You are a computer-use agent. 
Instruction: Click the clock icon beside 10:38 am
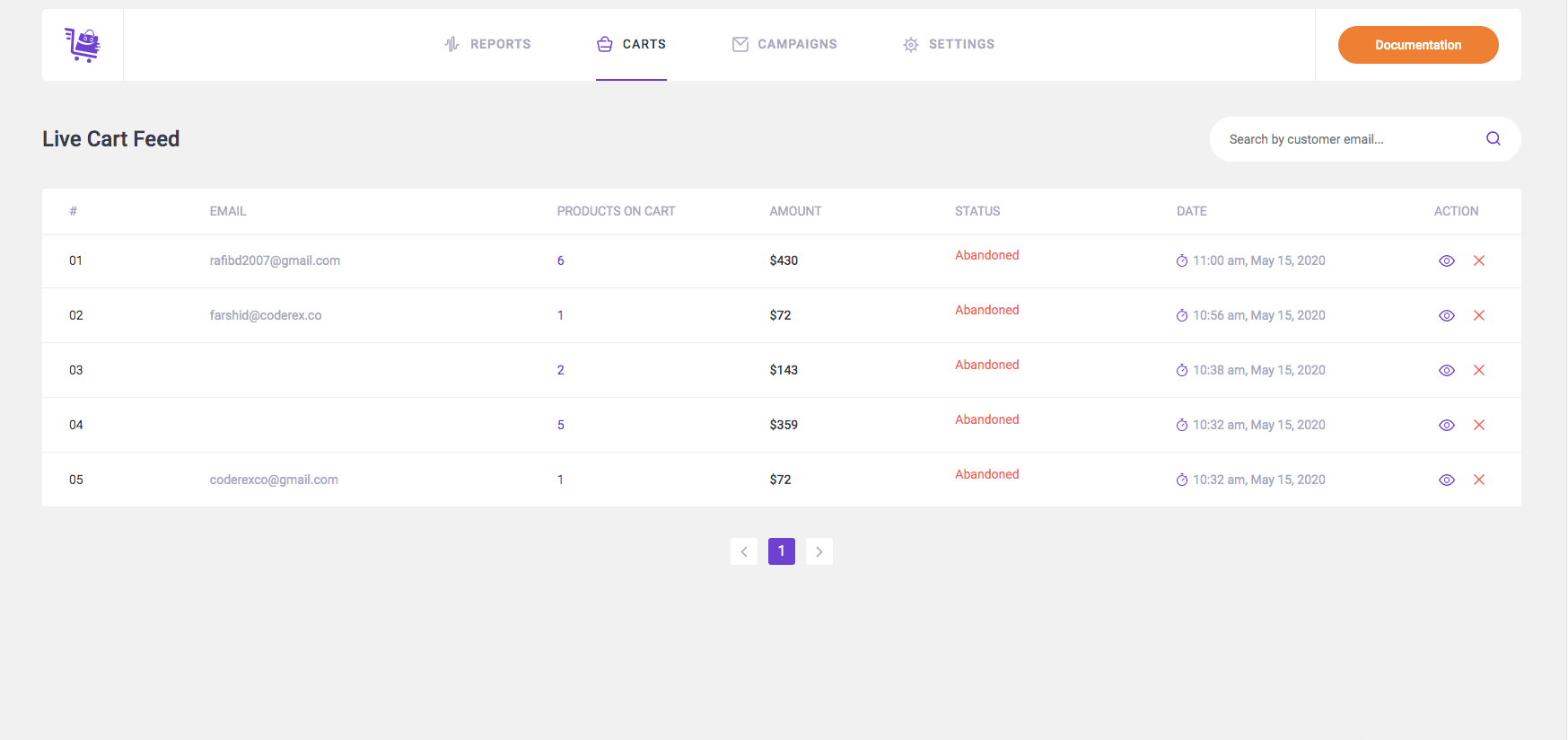pos(1182,370)
